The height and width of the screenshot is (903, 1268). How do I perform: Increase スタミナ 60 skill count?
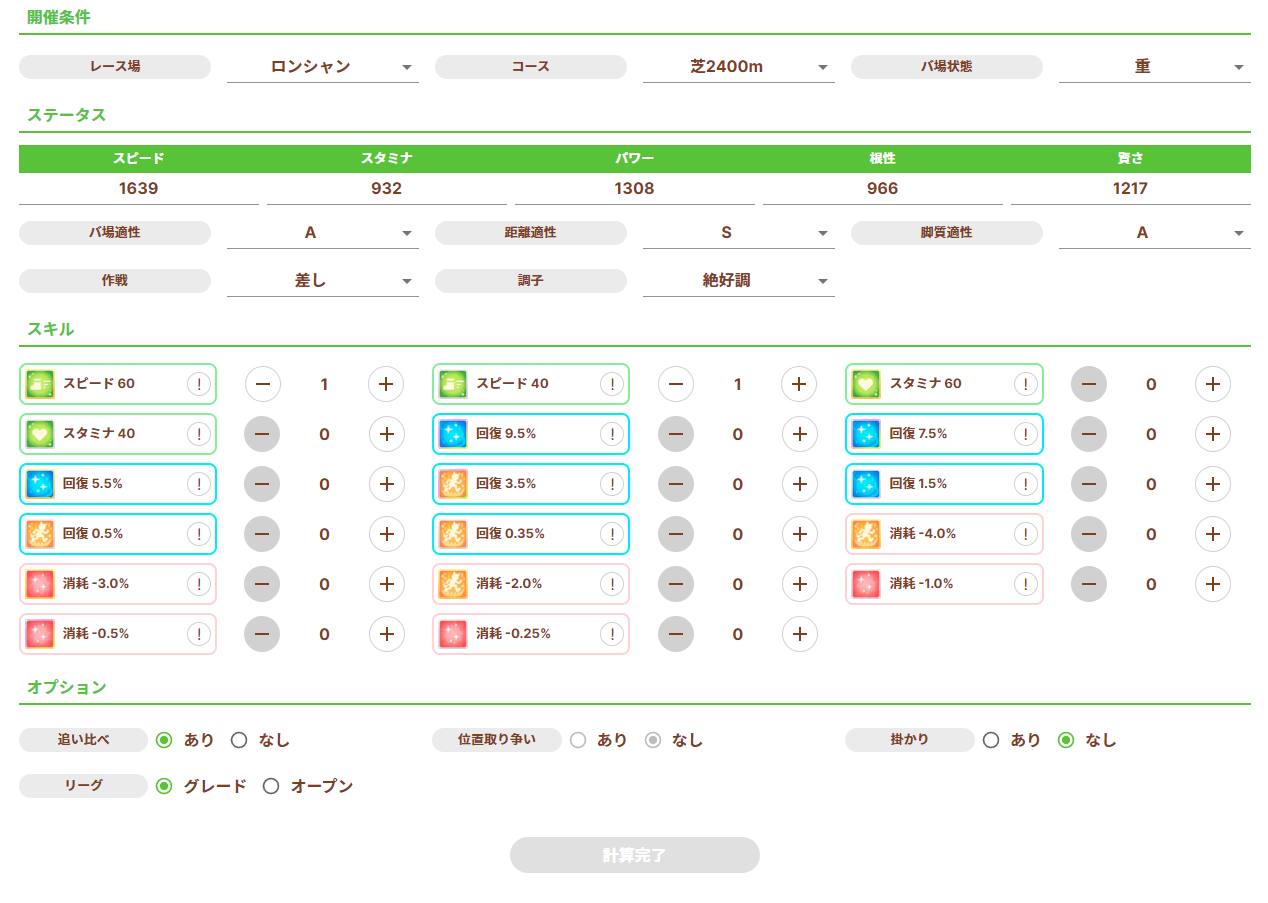point(1212,384)
